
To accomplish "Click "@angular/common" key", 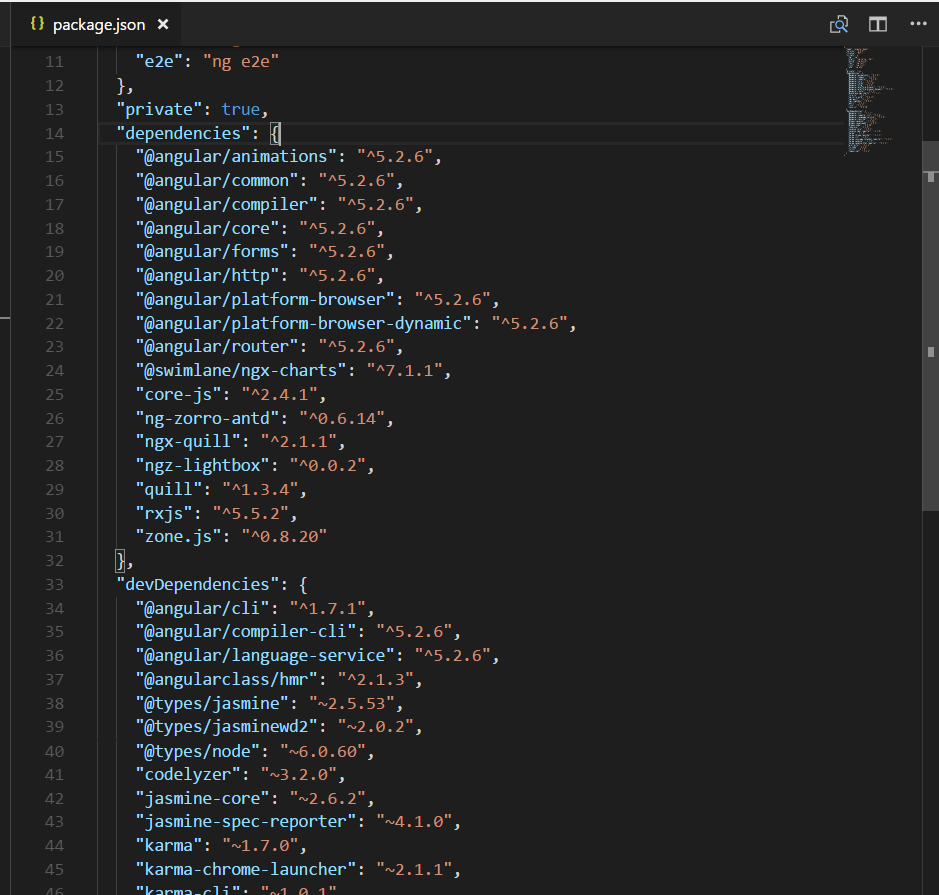I will (217, 180).
